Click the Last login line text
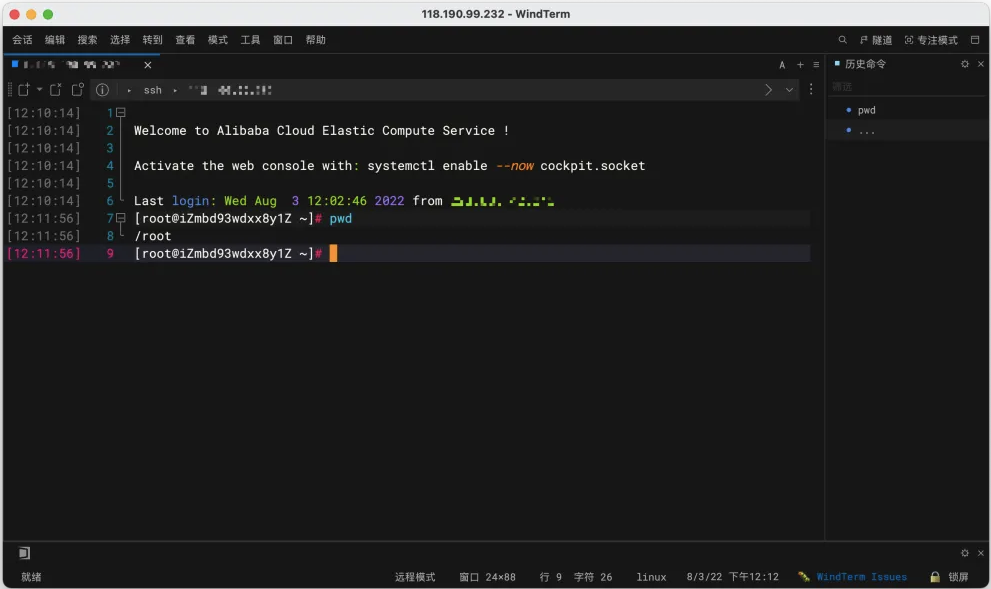The width and height of the screenshot is (991, 589). coord(344,200)
